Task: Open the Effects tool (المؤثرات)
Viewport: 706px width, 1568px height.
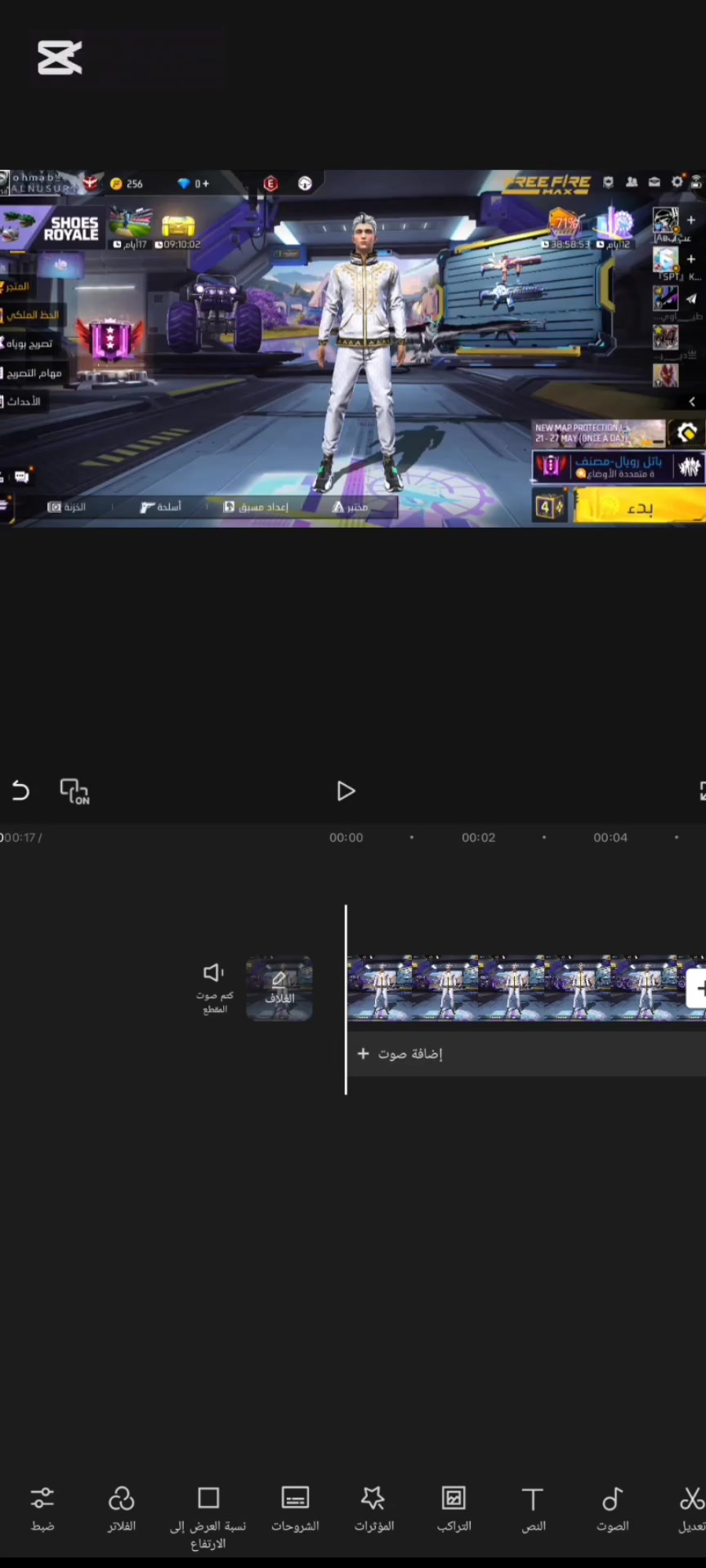Action: coord(373,1508)
